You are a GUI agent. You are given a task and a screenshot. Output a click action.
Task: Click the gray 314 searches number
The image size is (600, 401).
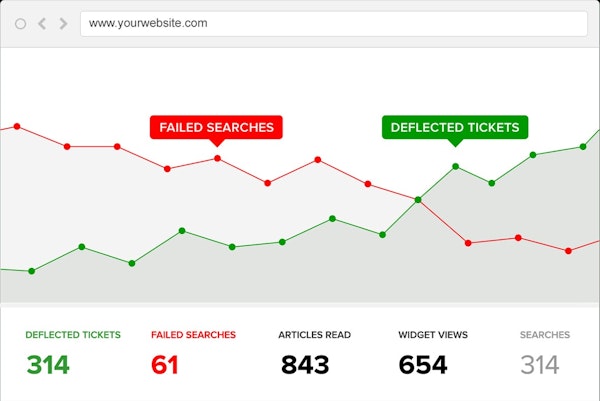coord(540,365)
